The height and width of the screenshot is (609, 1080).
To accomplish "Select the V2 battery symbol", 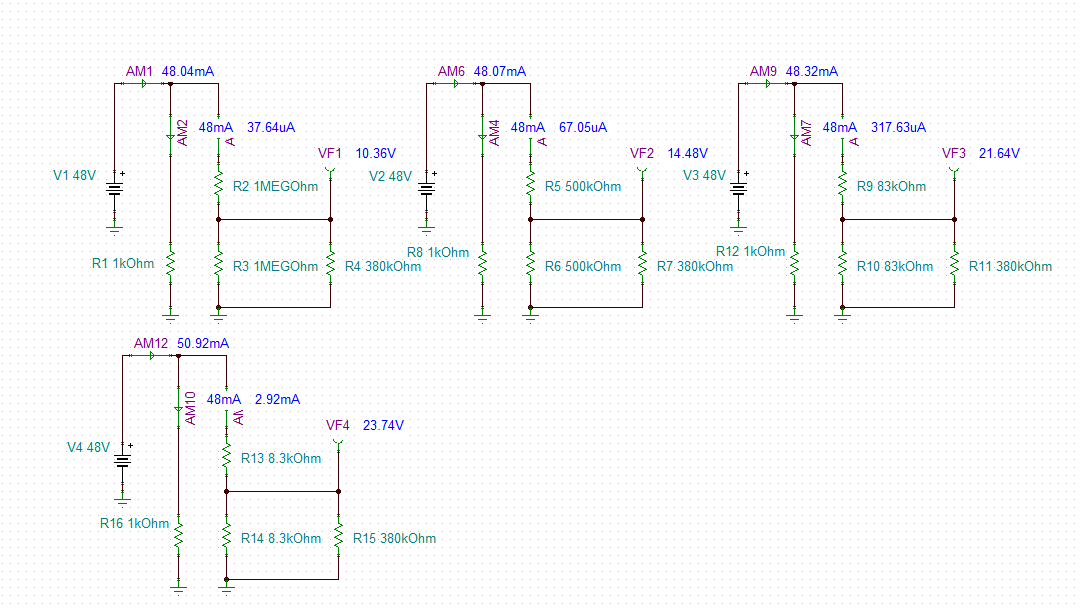I will click(426, 188).
